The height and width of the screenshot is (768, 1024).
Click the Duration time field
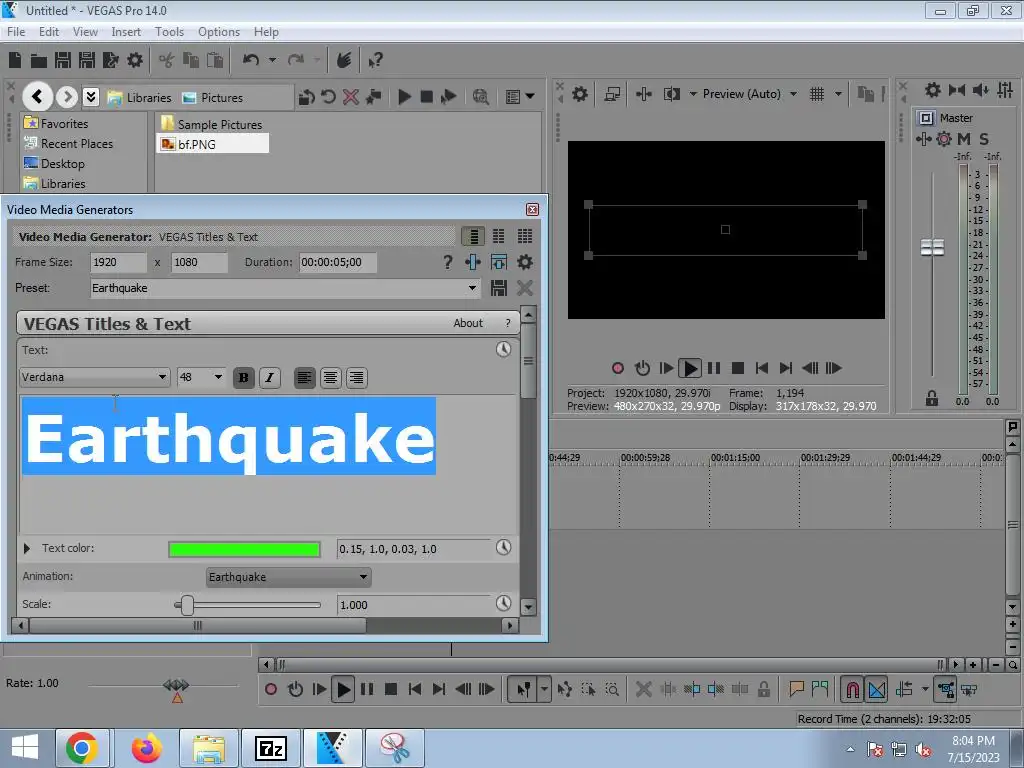pyautogui.click(x=338, y=262)
